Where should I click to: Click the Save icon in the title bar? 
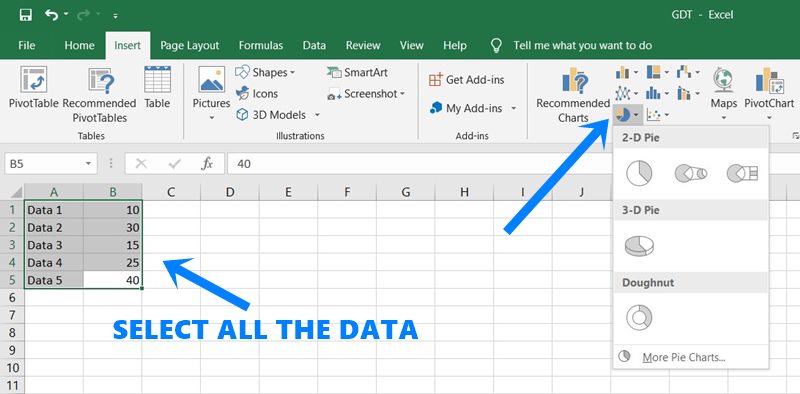tap(26, 15)
